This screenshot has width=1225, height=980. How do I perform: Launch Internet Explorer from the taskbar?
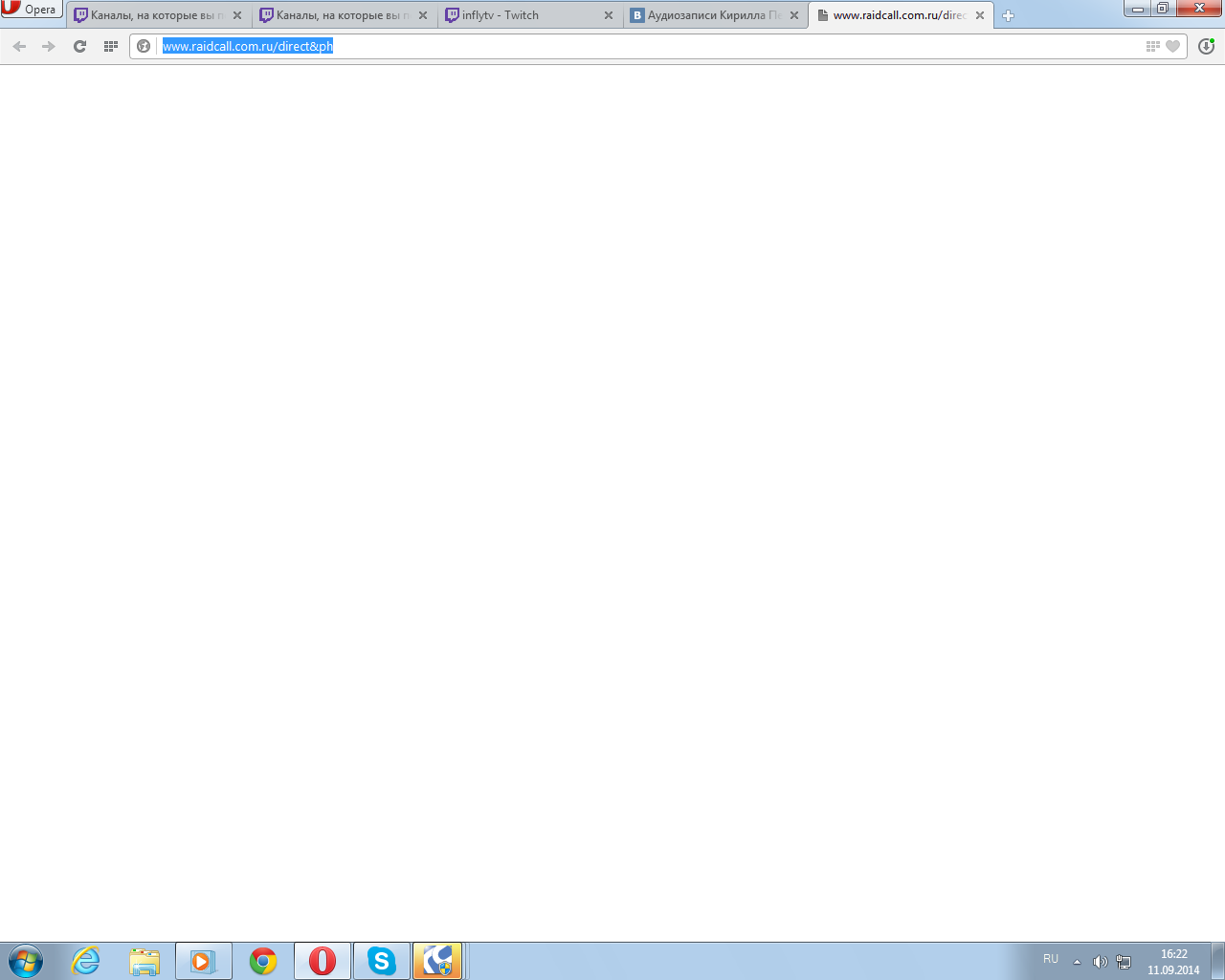86,961
